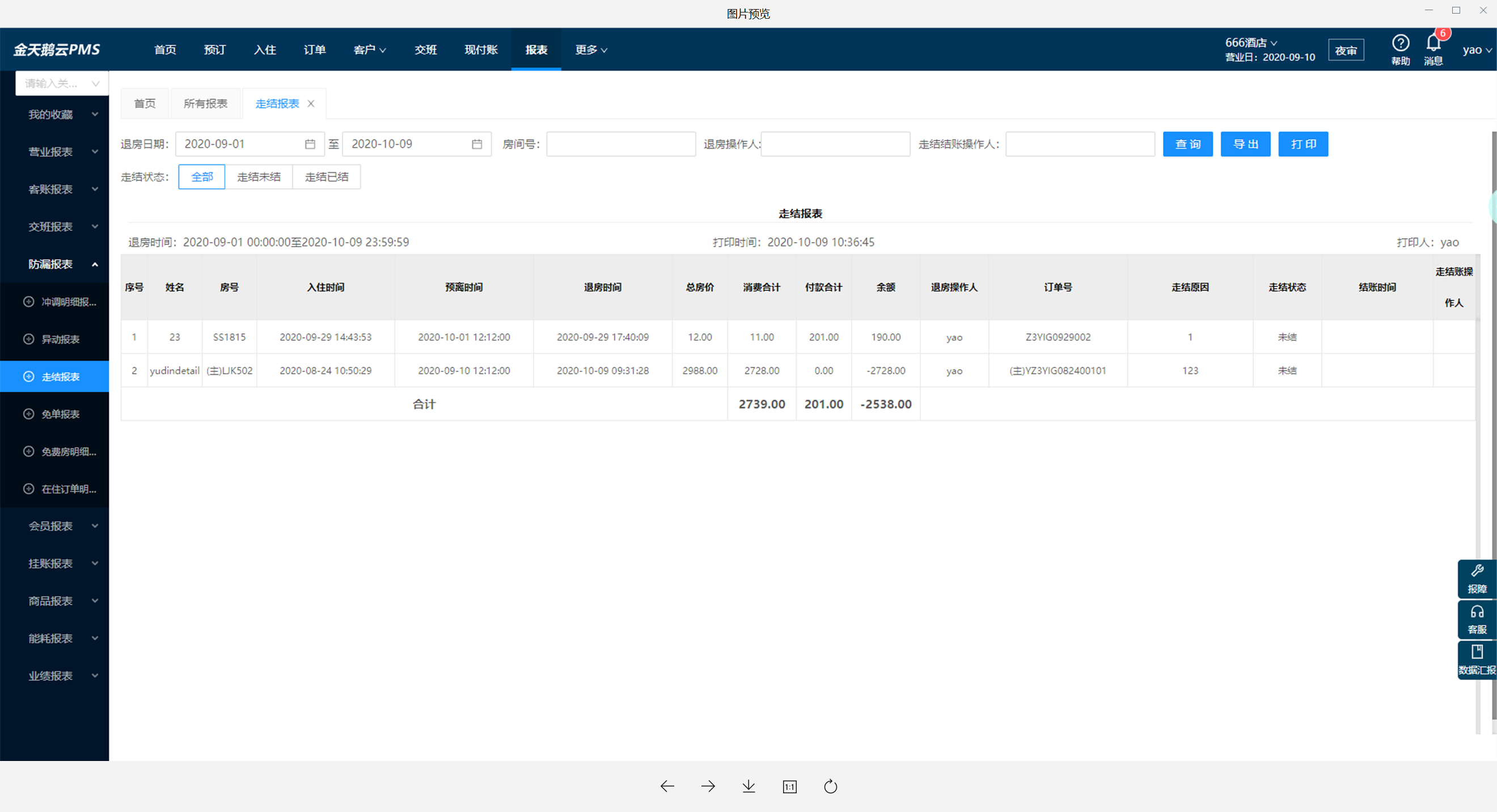Click the 夜审 button
Image resolution: width=1497 pixels, height=812 pixels.
(1346, 50)
